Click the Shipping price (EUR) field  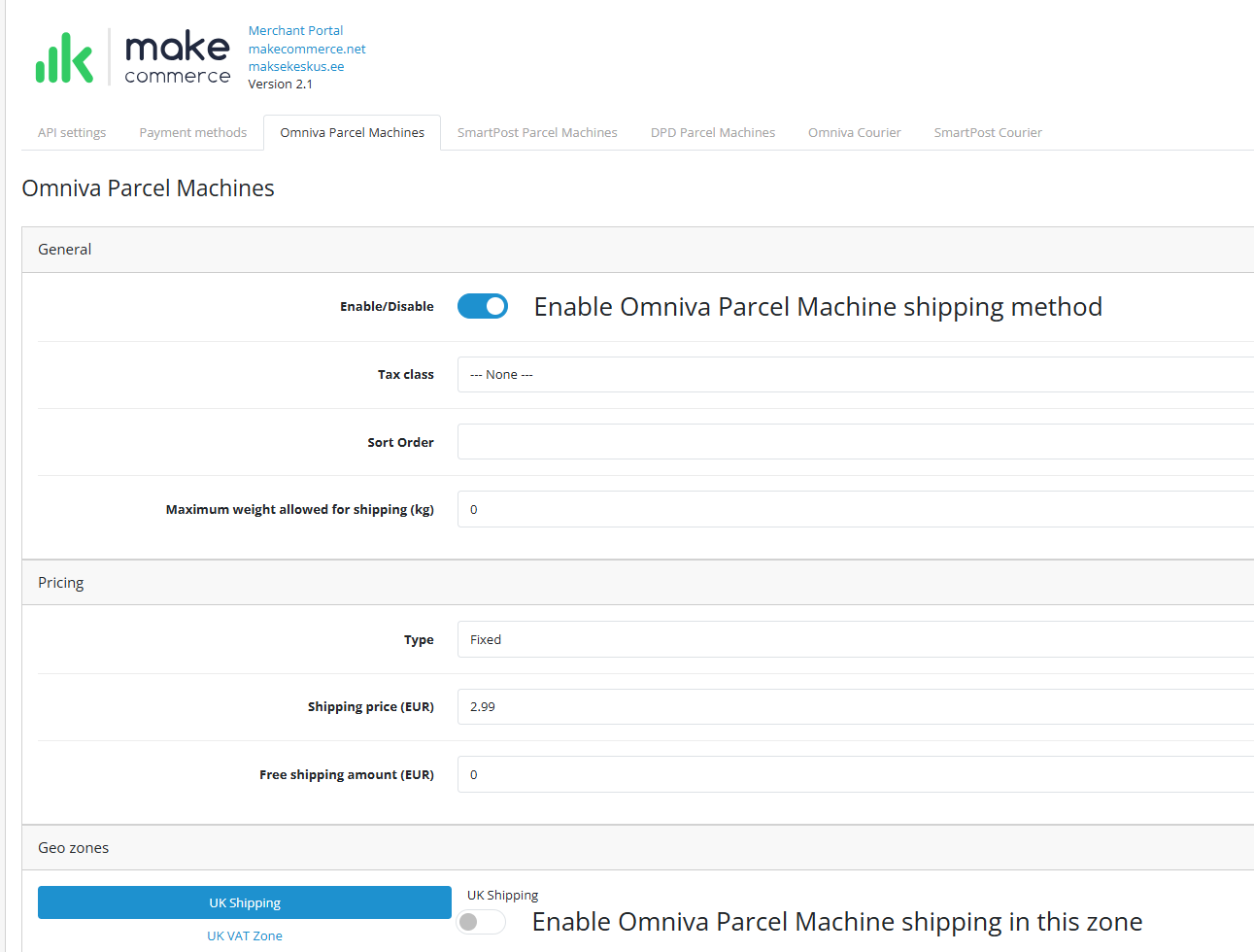coord(856,706)
